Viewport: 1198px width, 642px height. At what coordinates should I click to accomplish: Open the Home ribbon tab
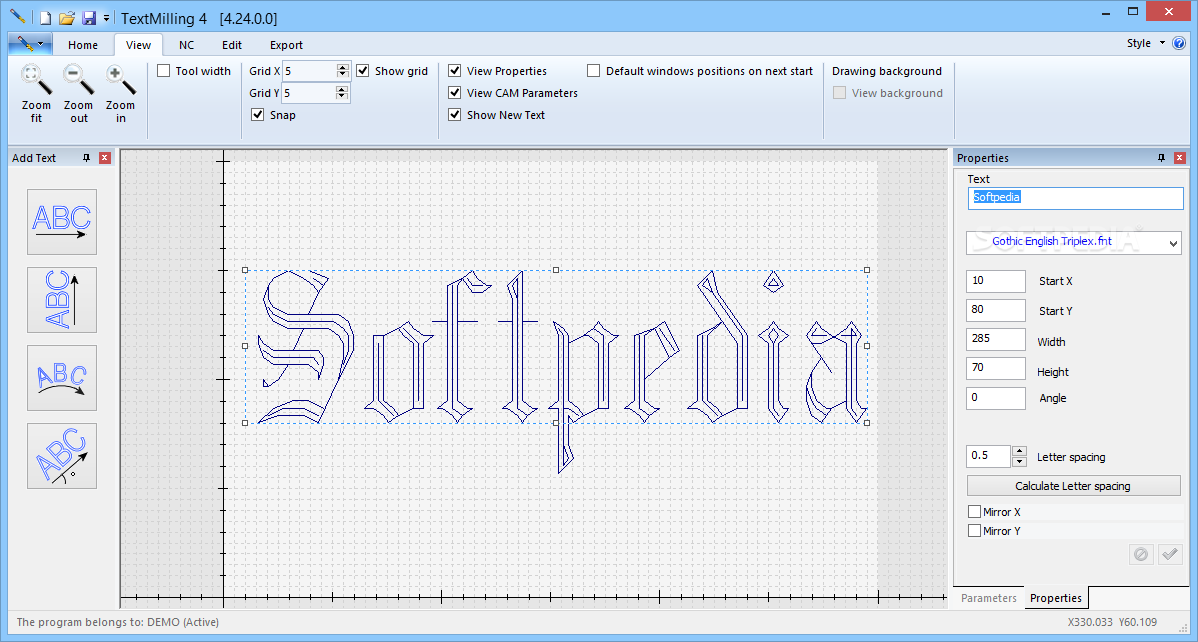point(83,45)
